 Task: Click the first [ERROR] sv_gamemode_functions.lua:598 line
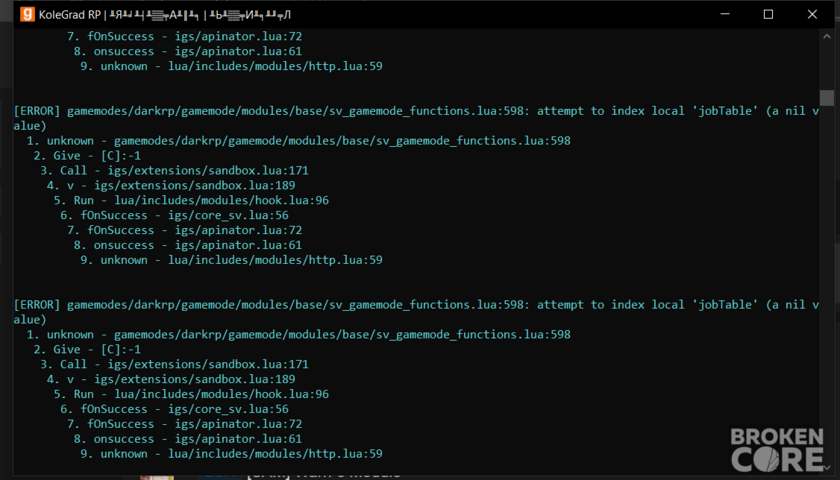coord(416,118)
